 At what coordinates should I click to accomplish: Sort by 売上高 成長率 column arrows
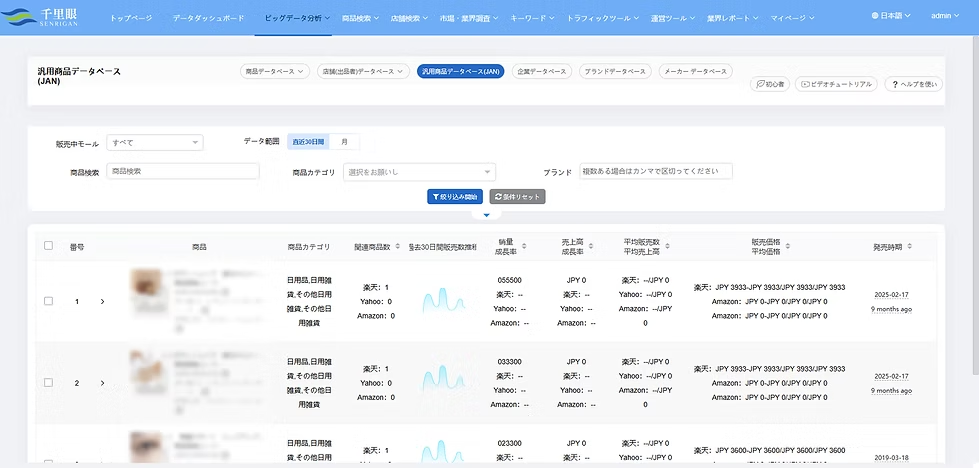point(591,246)
